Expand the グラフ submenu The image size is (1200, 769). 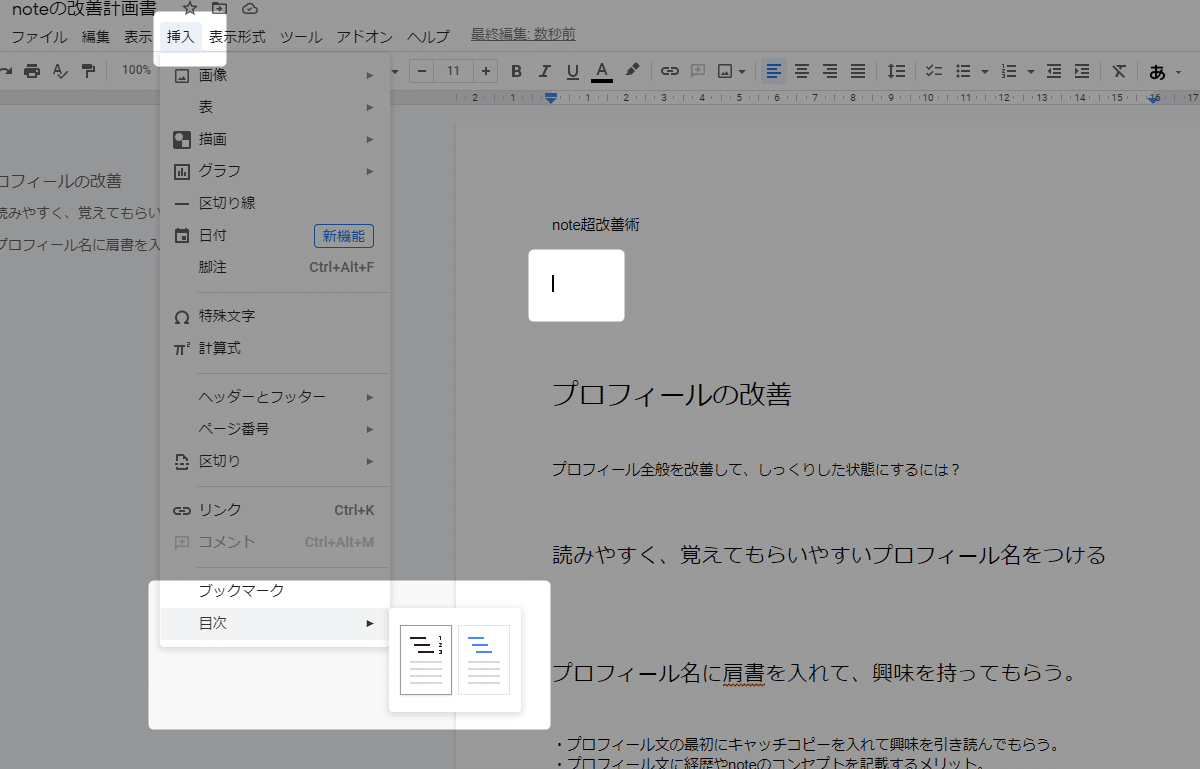[275, 171]
